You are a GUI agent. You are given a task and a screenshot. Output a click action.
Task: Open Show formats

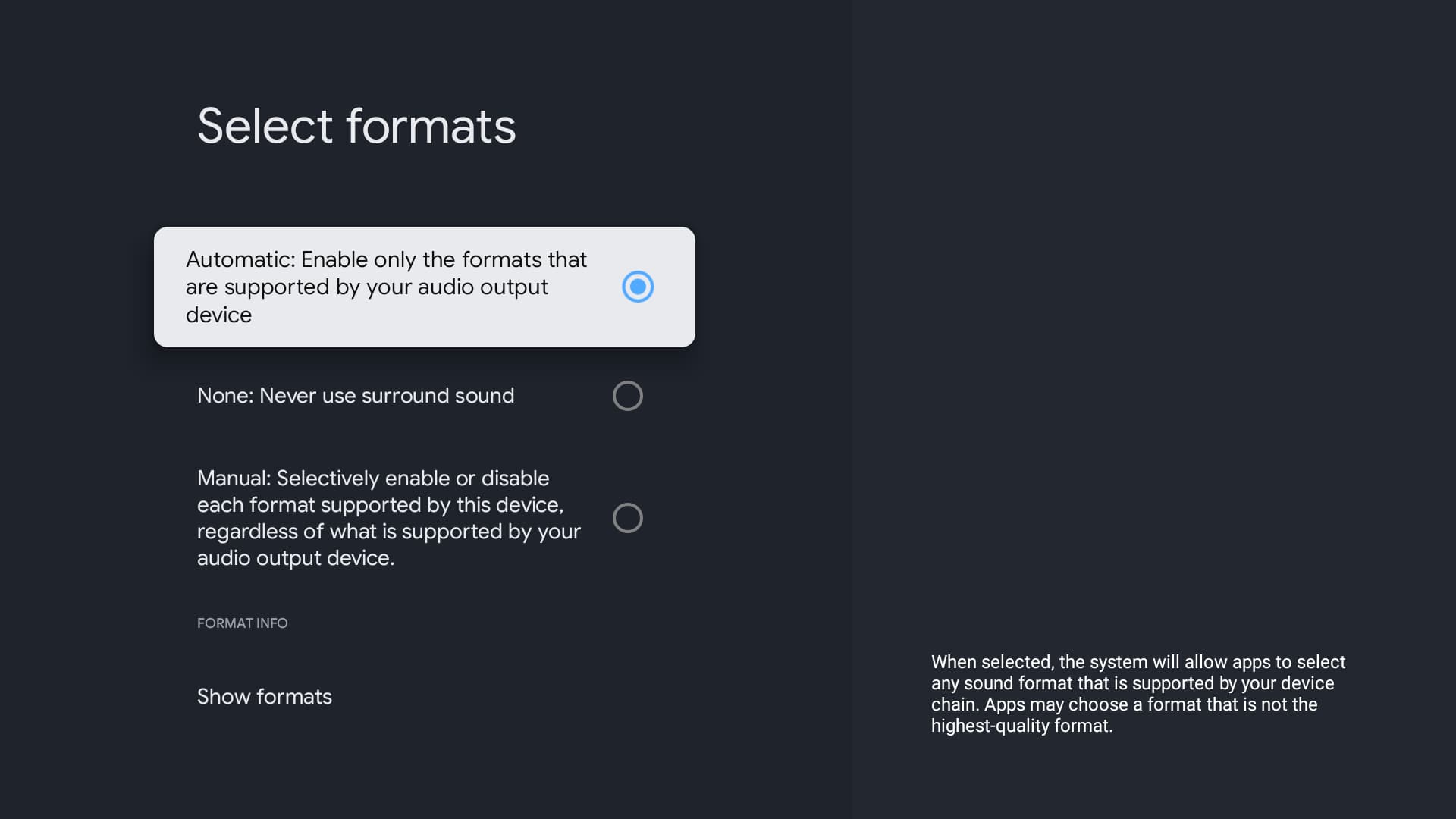[x=264, y=696]
